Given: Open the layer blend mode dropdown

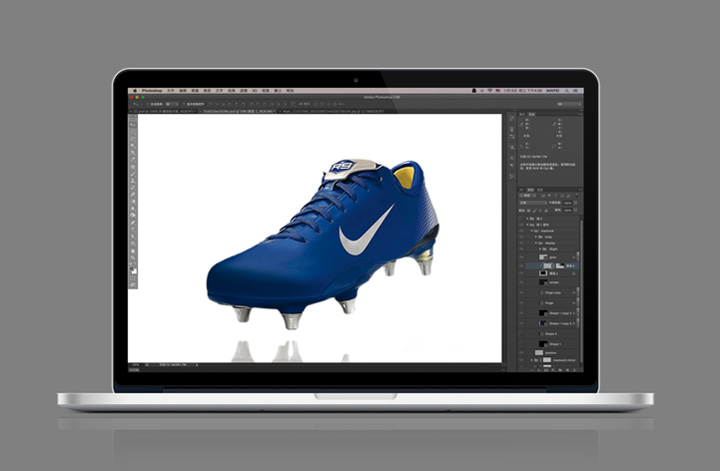Looking at the screenshot, I should pyautogui.click(x=534, y=202).
